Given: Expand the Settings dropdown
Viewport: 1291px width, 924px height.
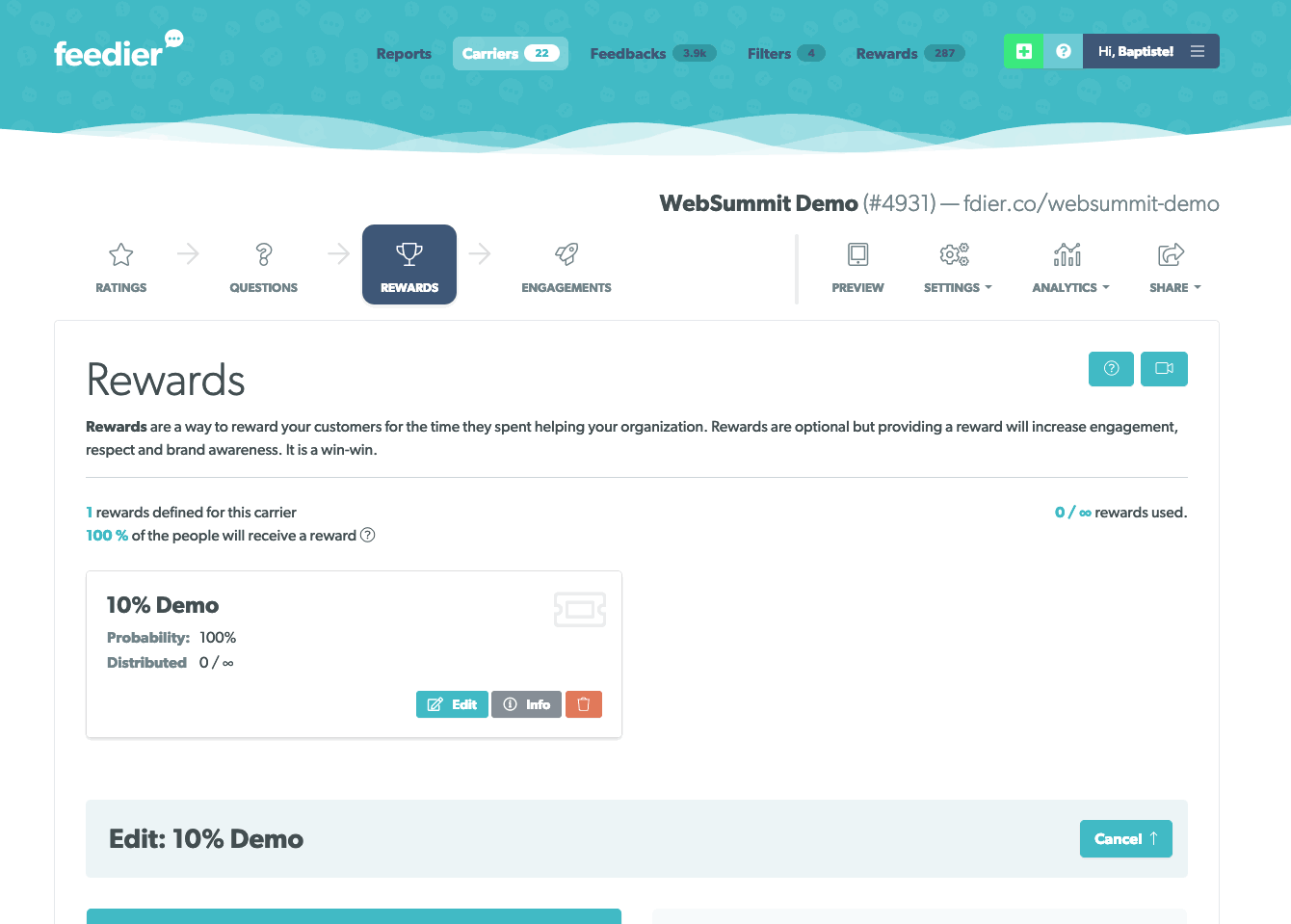Looking at the screenshot, I should (957, 267).
